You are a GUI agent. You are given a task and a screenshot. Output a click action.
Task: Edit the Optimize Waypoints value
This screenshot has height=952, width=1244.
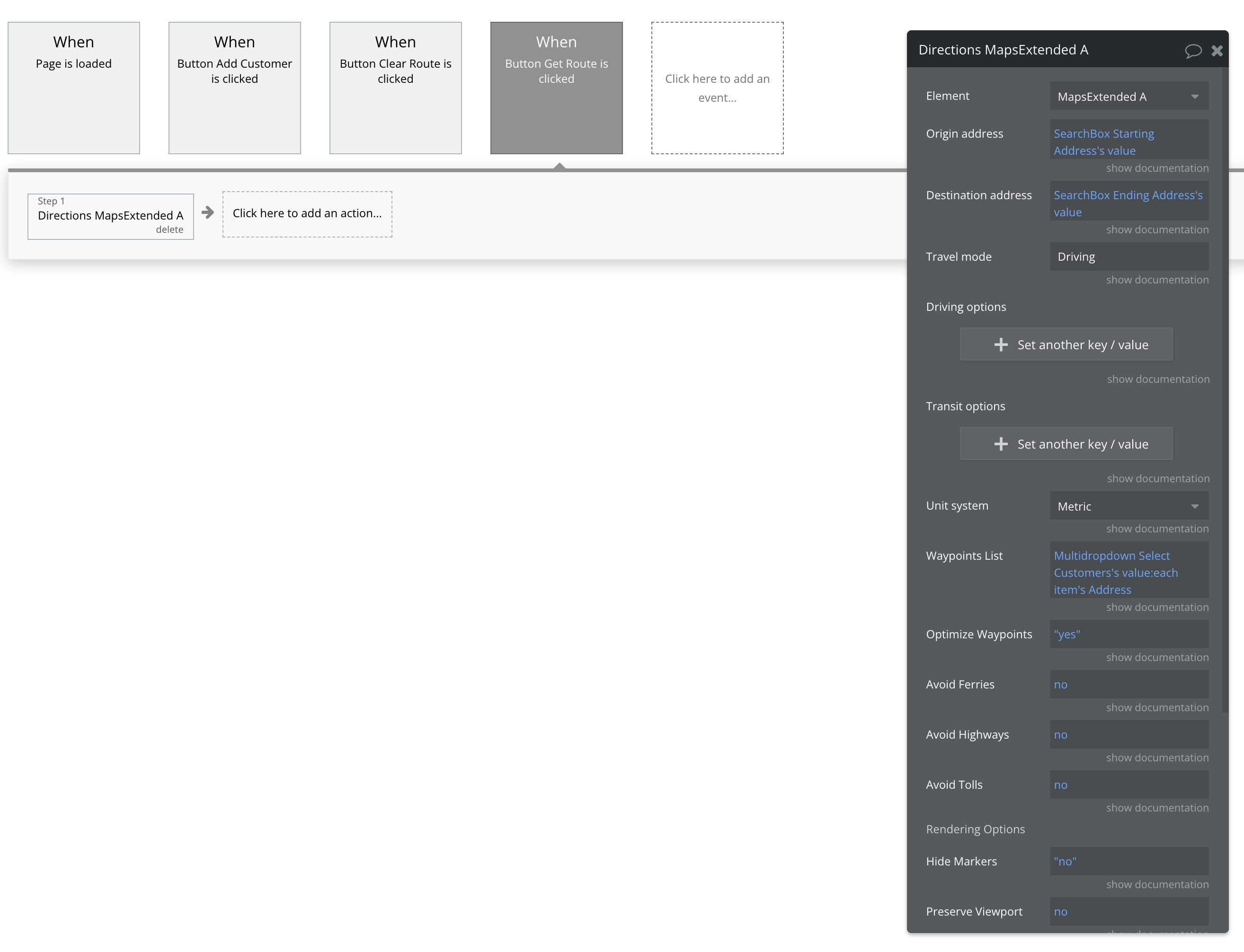click(1129, 634)
